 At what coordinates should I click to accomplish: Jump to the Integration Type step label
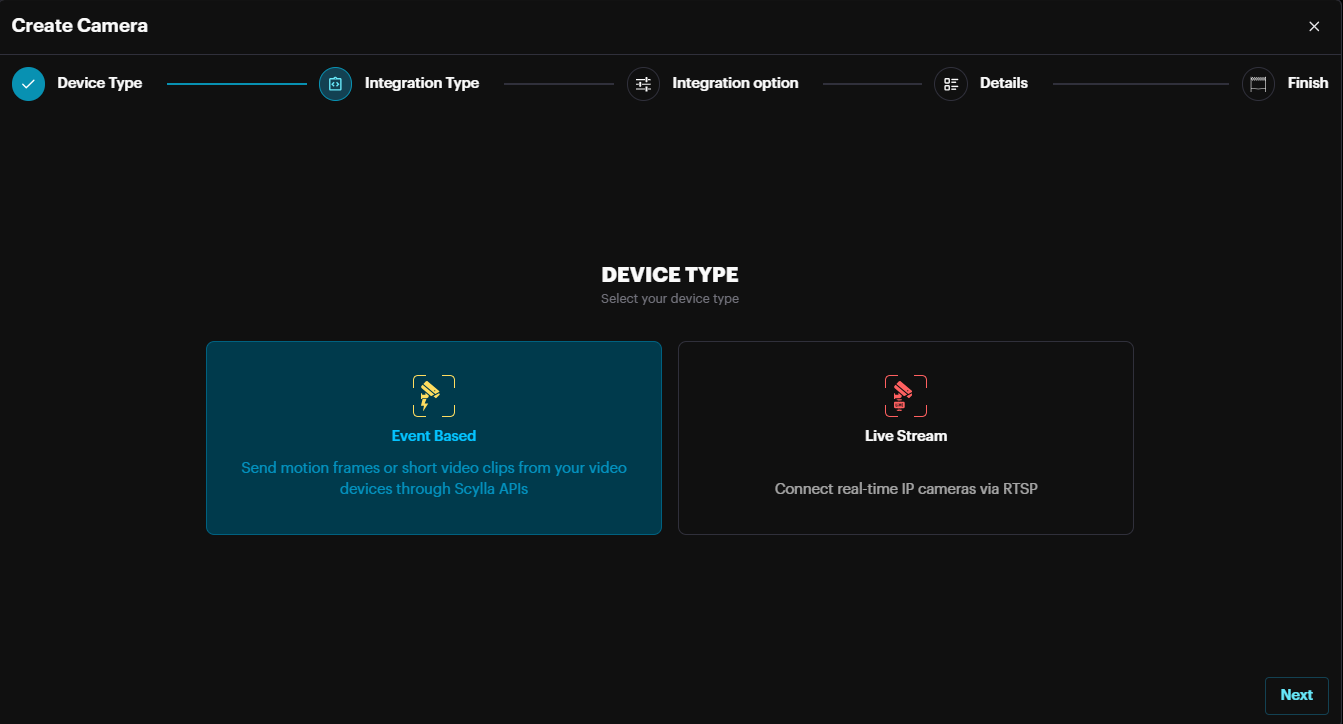(x=421, y=83)
